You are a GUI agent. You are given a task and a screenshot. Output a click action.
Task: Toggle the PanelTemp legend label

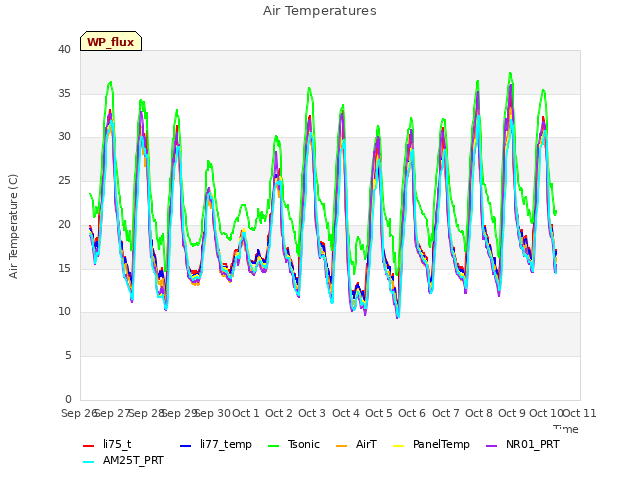[441, 444]
